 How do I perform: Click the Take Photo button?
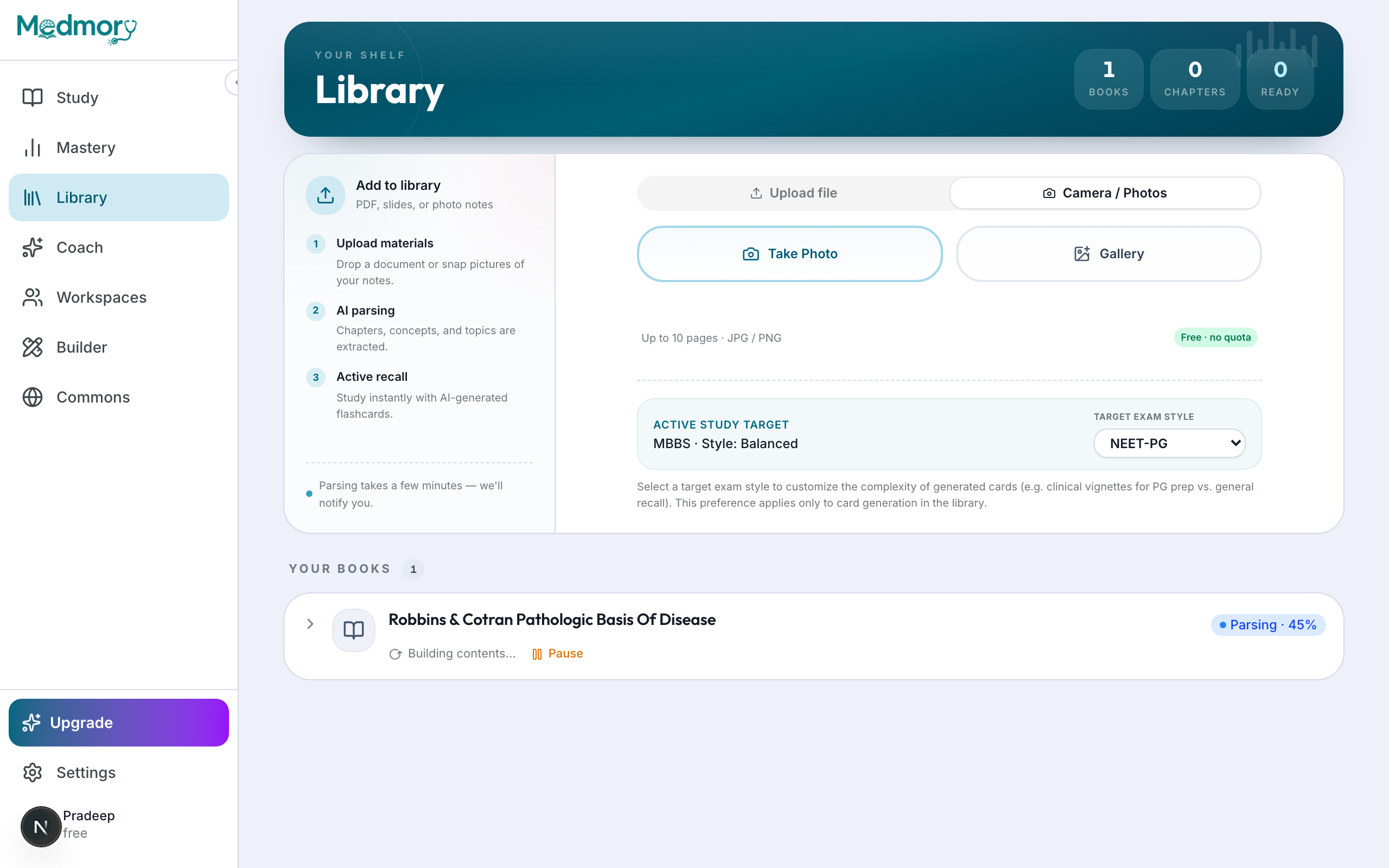789,254
